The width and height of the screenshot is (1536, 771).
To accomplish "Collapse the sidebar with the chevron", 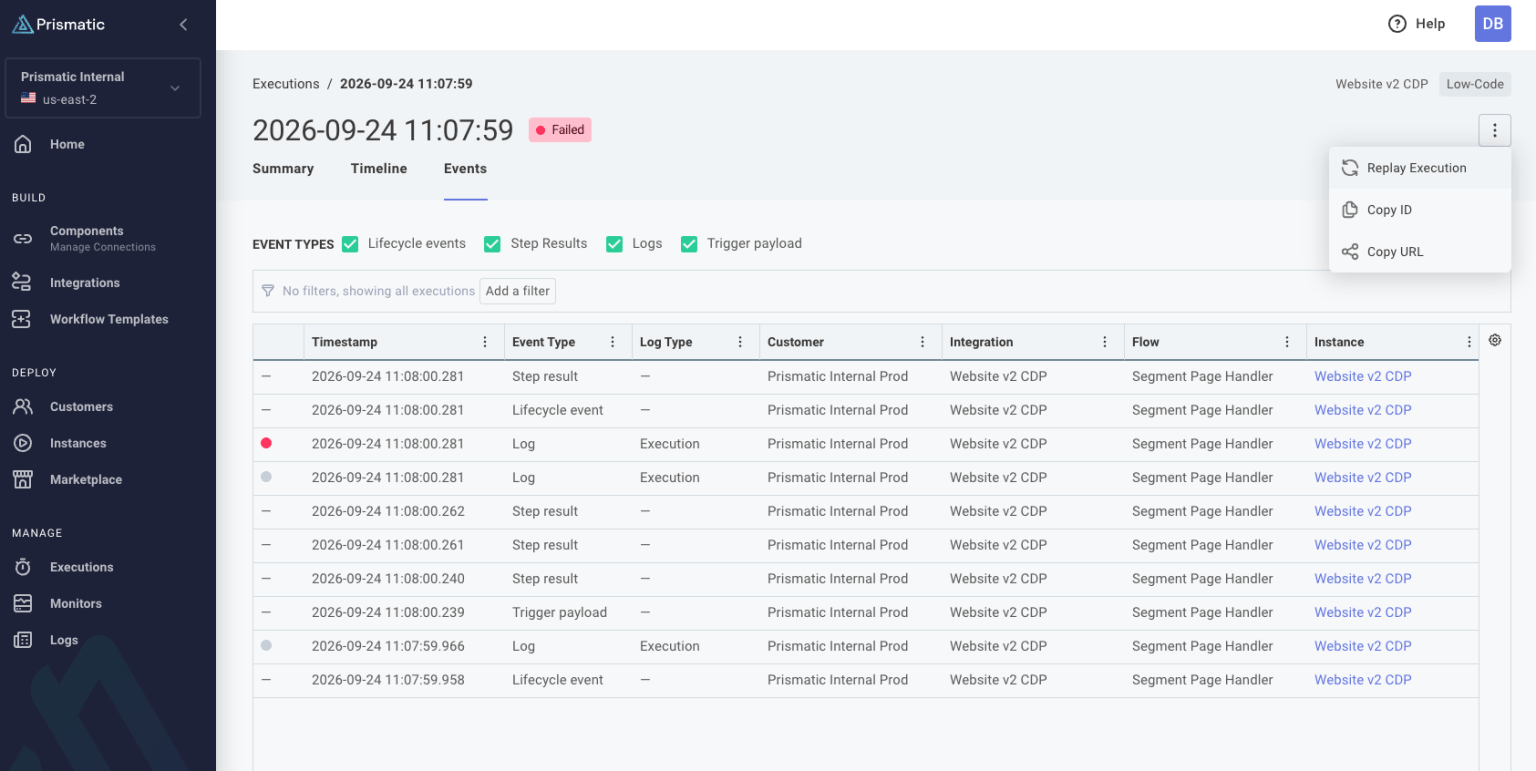I will [183, 24].
